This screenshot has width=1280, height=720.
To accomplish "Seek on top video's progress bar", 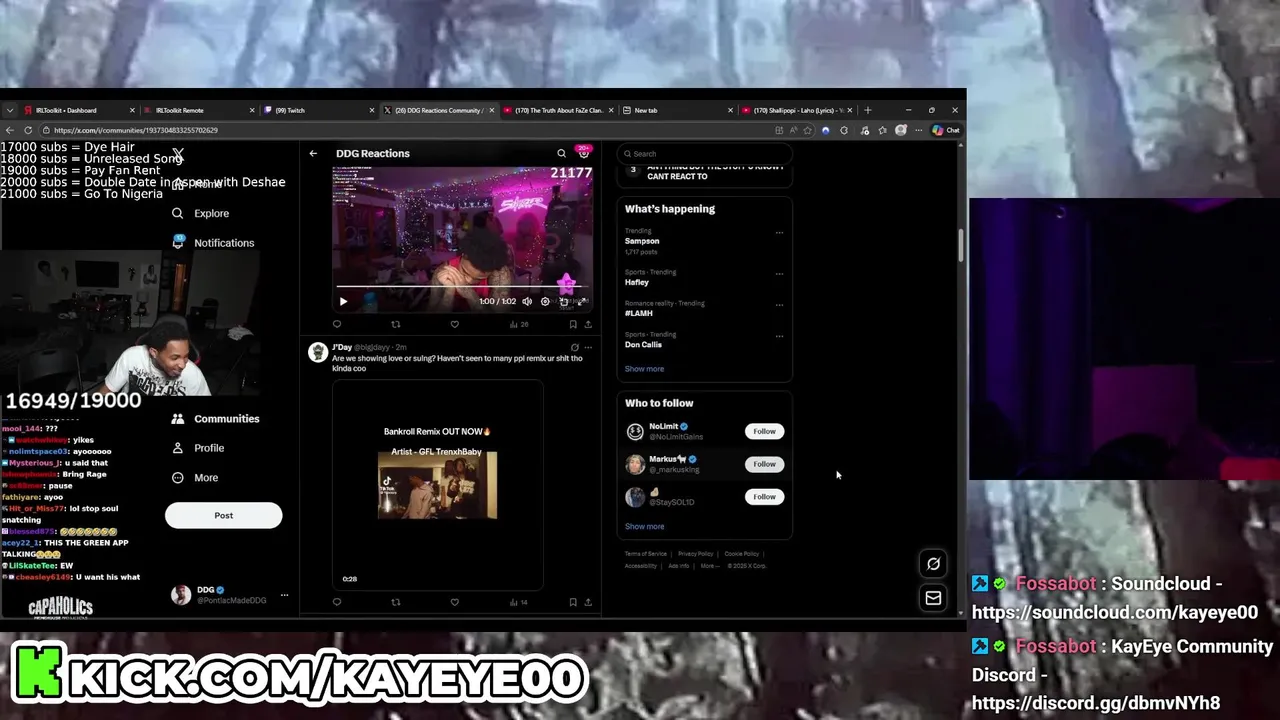I will [462, 287].
